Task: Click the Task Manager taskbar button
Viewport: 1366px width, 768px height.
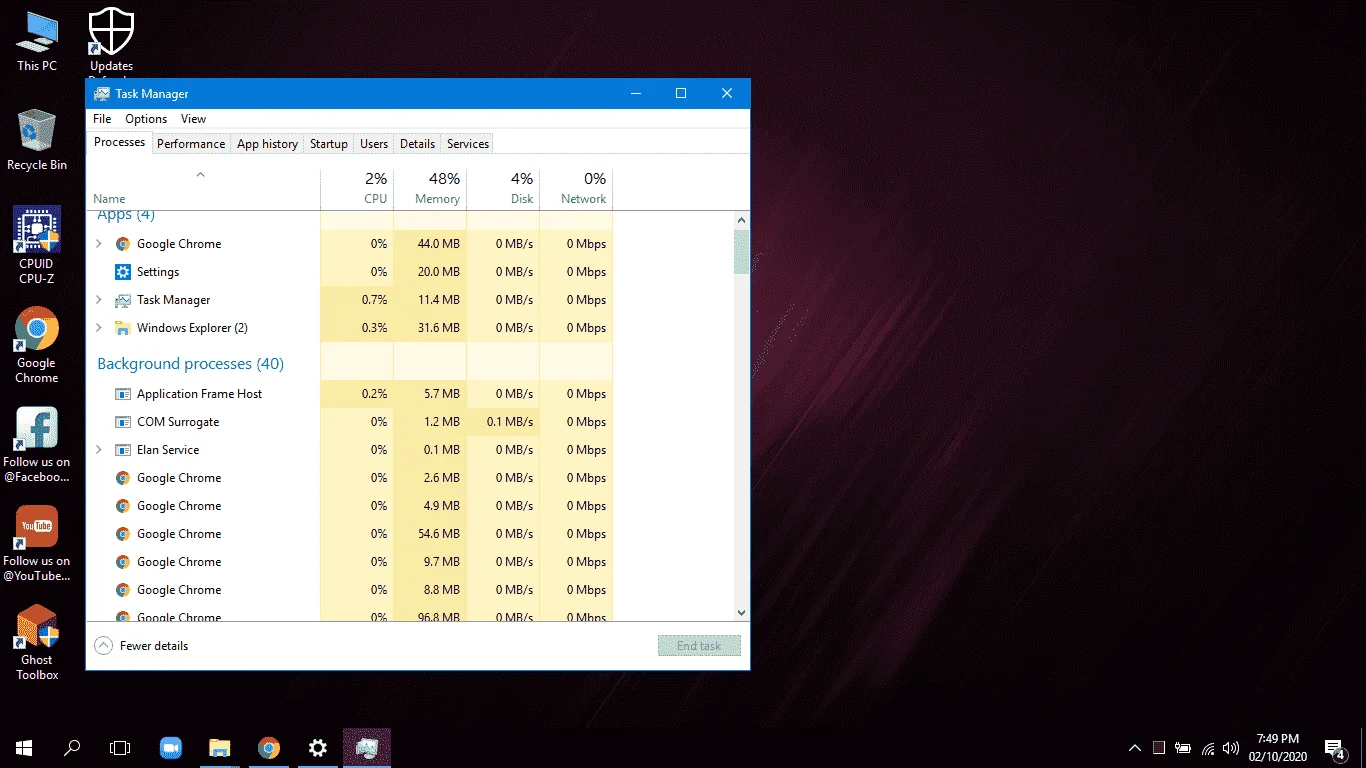Action: [x=366, y=748]
